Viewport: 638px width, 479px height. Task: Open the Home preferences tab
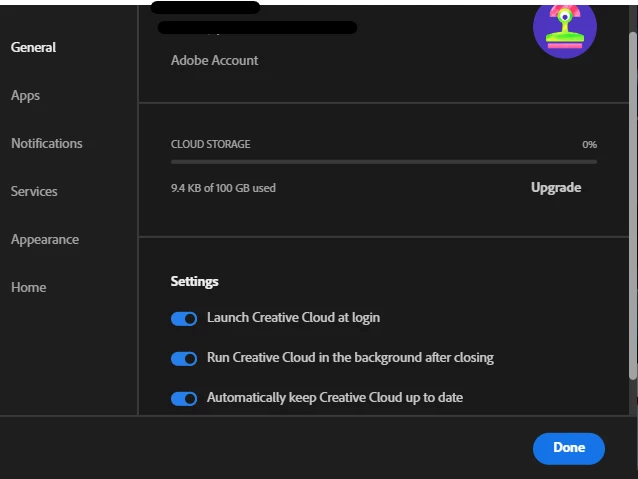tap(28, 287)
